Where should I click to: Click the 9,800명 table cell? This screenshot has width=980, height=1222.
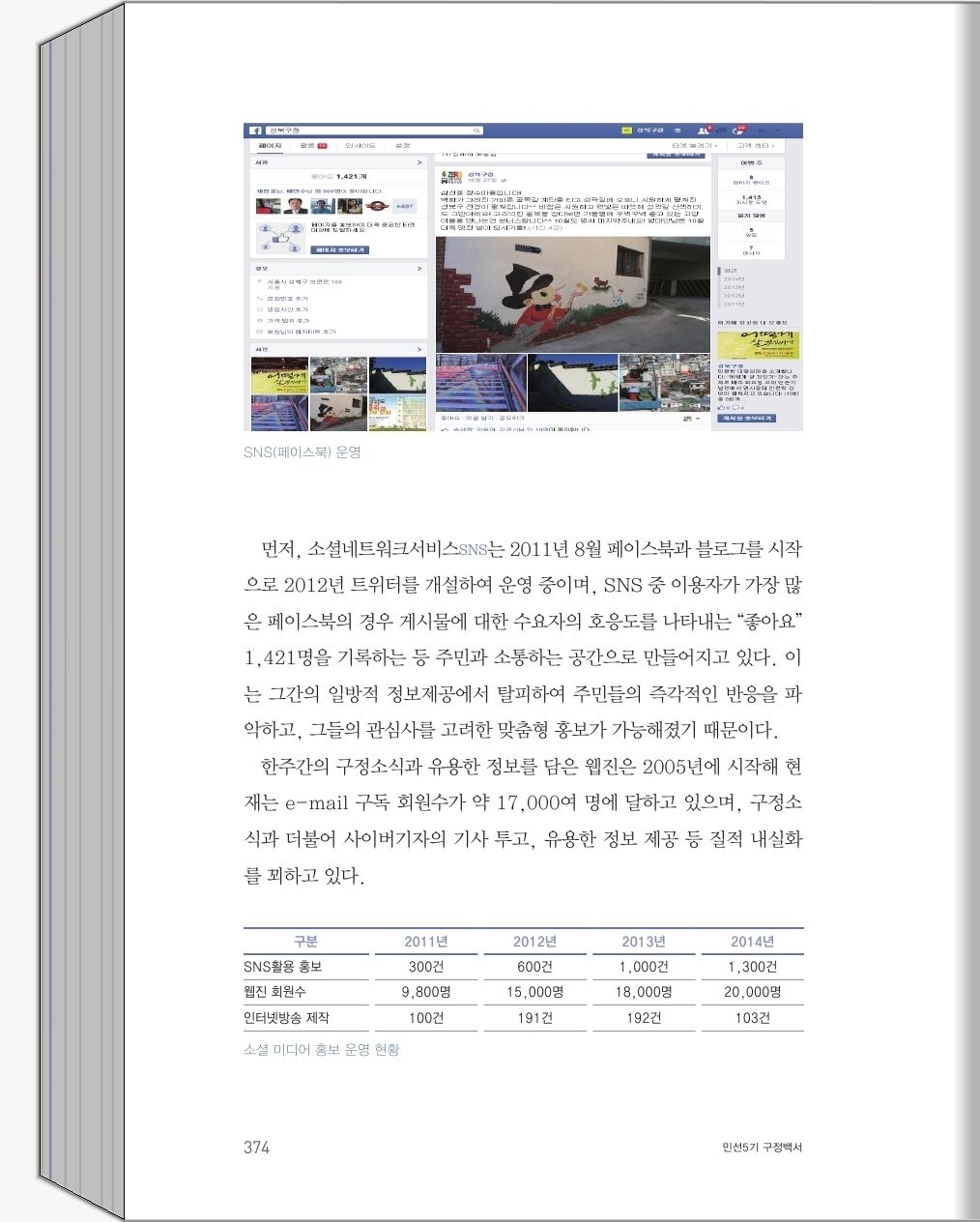point(426,991)
